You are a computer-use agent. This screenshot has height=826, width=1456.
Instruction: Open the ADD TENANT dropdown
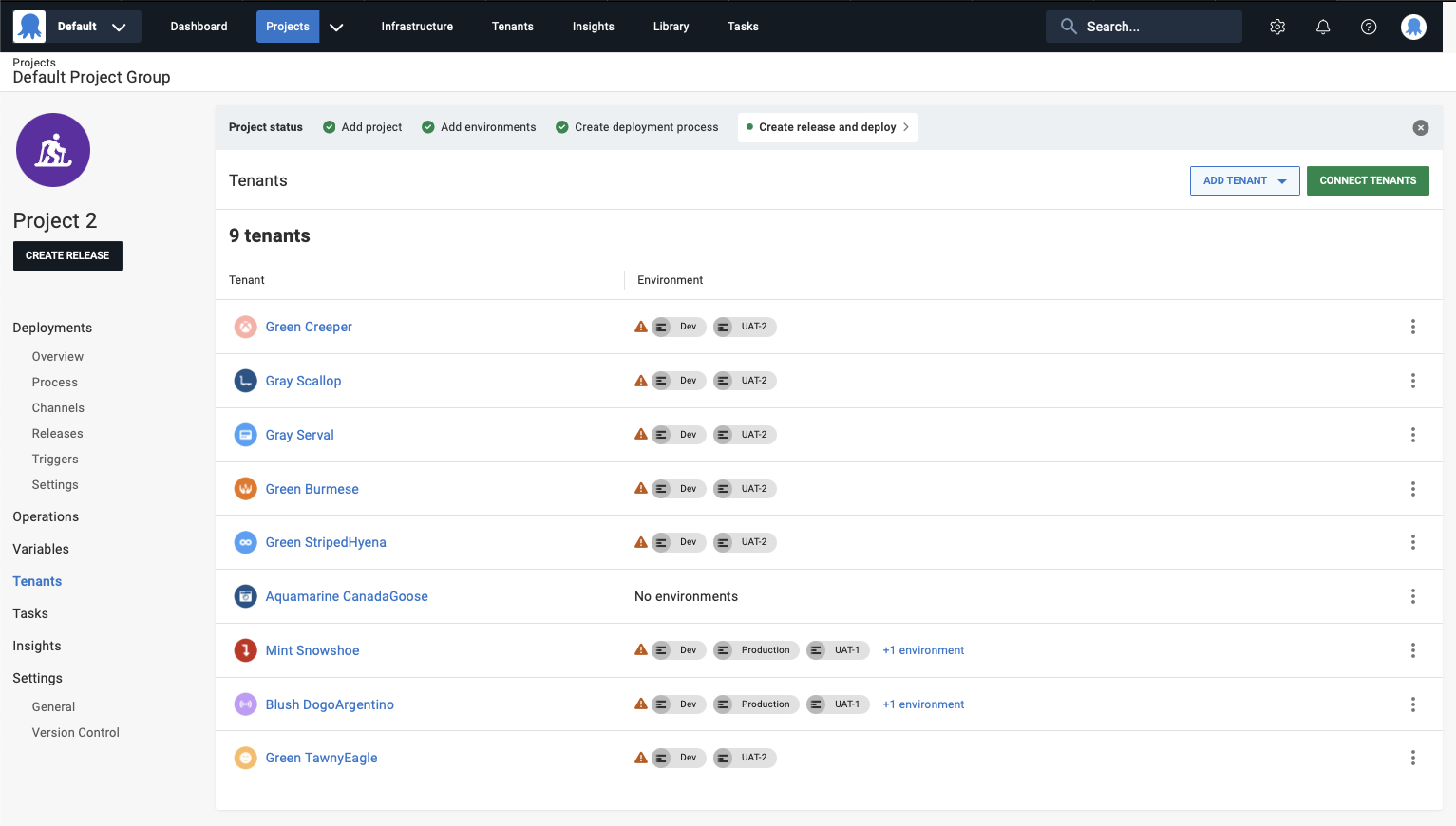click(x=1244, y=180)
